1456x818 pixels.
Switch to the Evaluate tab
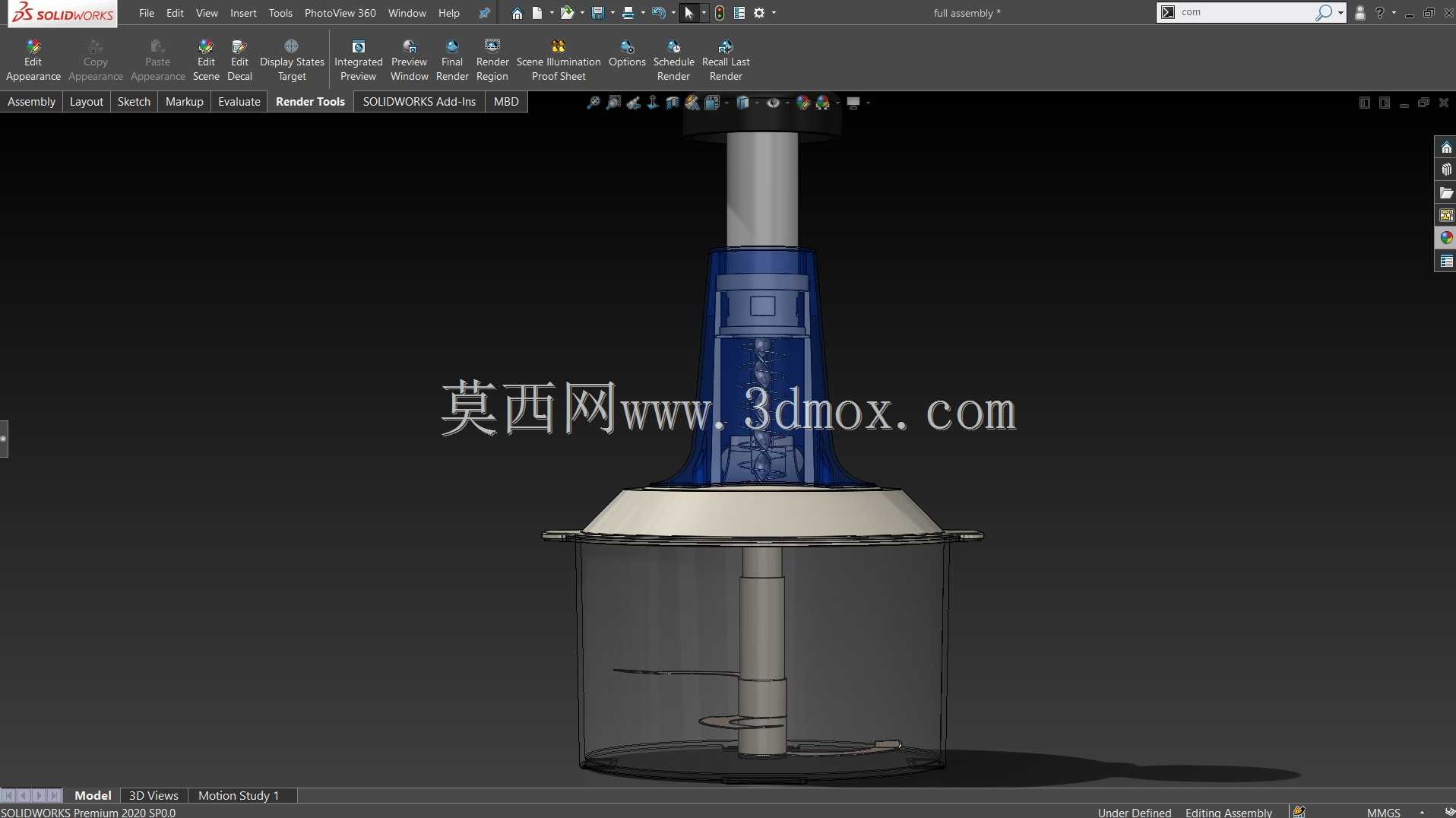click(239, 102)
